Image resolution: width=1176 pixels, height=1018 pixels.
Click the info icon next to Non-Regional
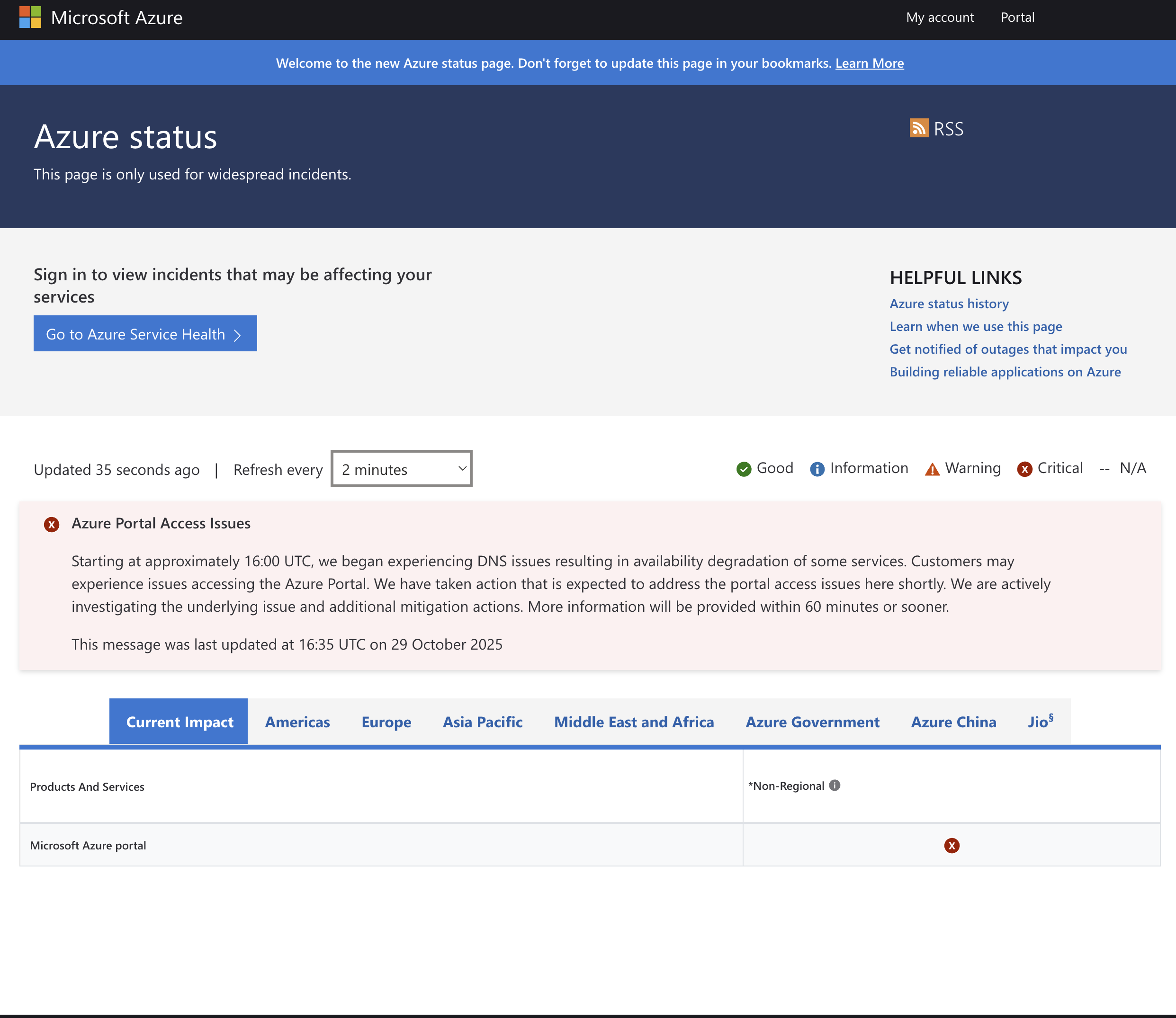pyautogui.click(x=834, y=786)
